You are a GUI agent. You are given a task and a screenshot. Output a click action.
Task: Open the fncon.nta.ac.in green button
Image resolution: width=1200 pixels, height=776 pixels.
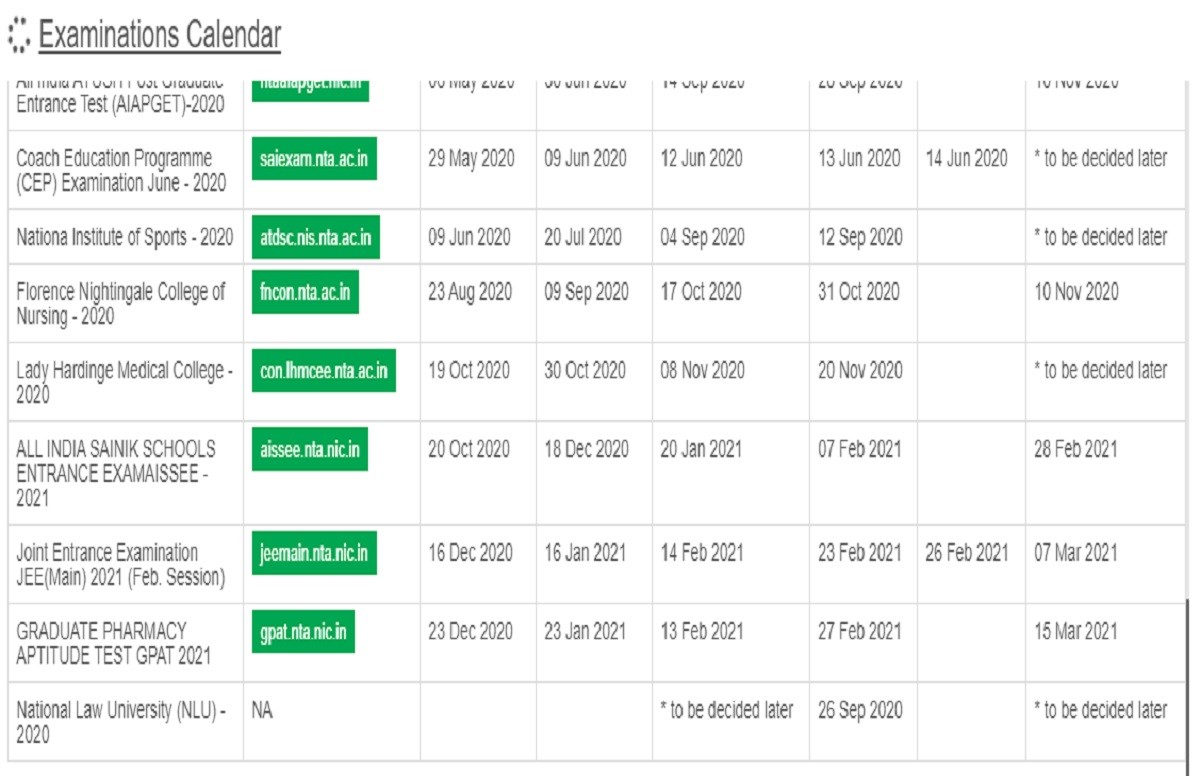tap(305, 293)
